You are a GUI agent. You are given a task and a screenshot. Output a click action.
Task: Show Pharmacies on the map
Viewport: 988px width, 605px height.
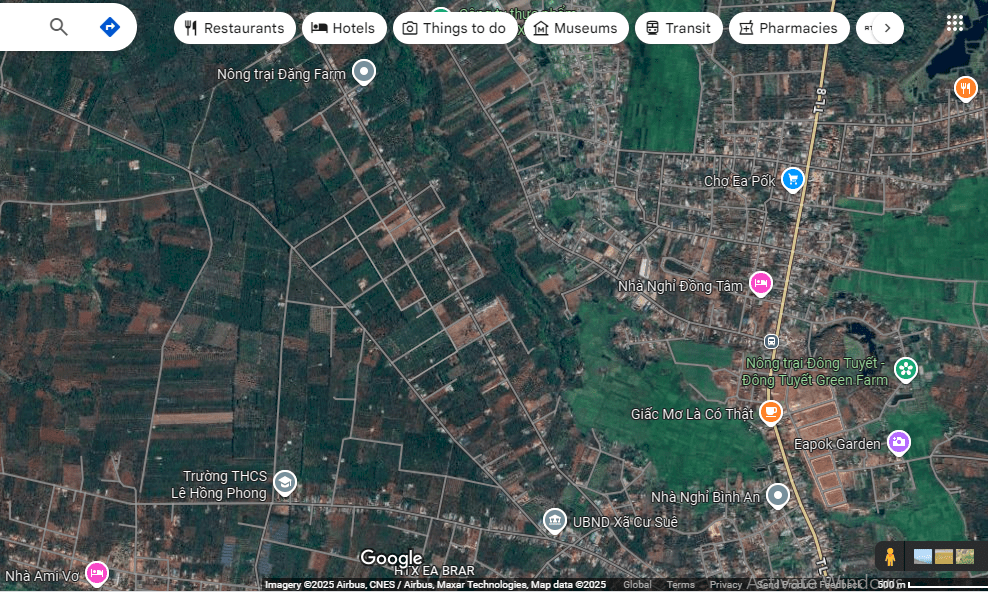click(x=788, y=28)
